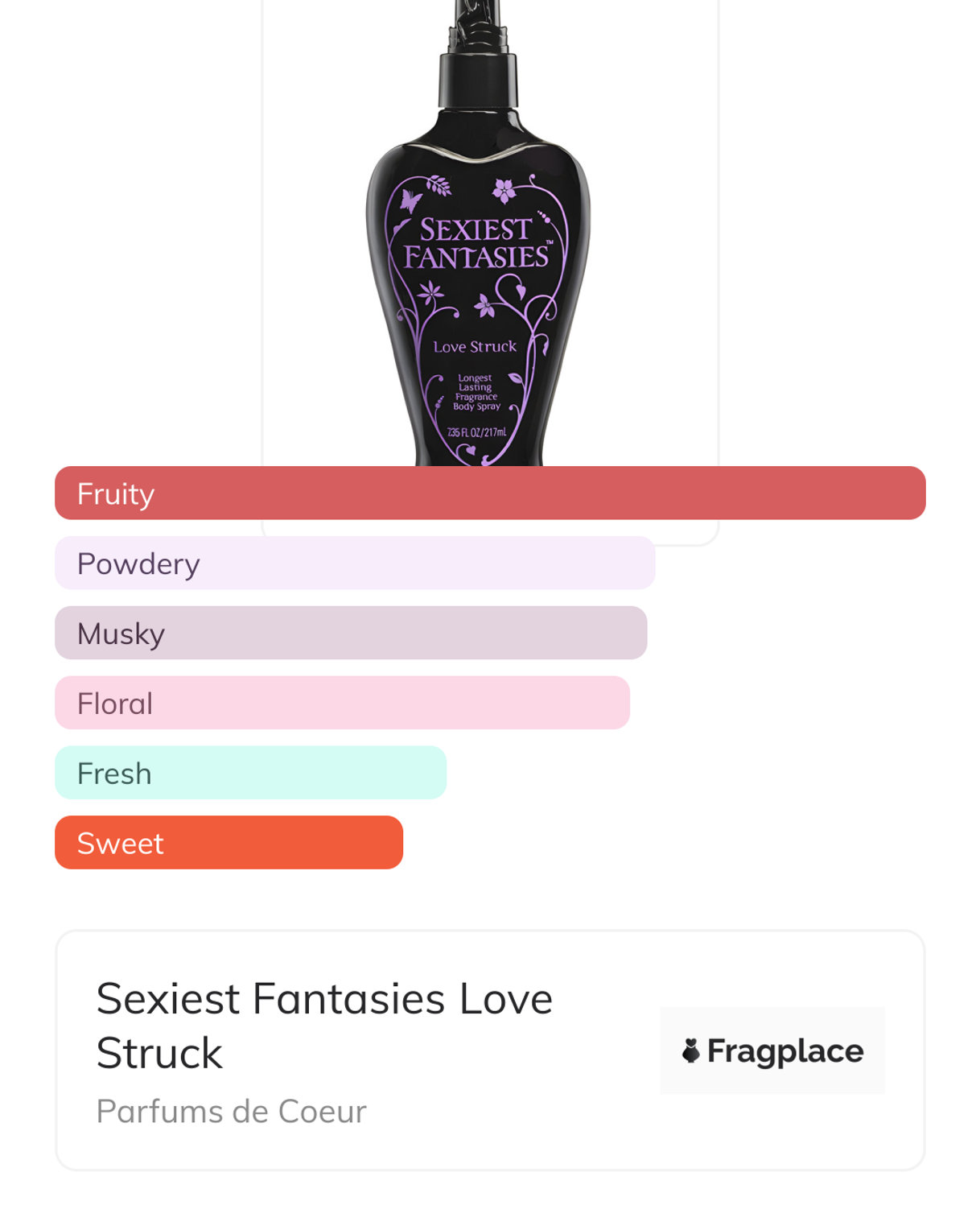
Task: Click the 7.35 FL OZ volume text
Action: point(477,432)
